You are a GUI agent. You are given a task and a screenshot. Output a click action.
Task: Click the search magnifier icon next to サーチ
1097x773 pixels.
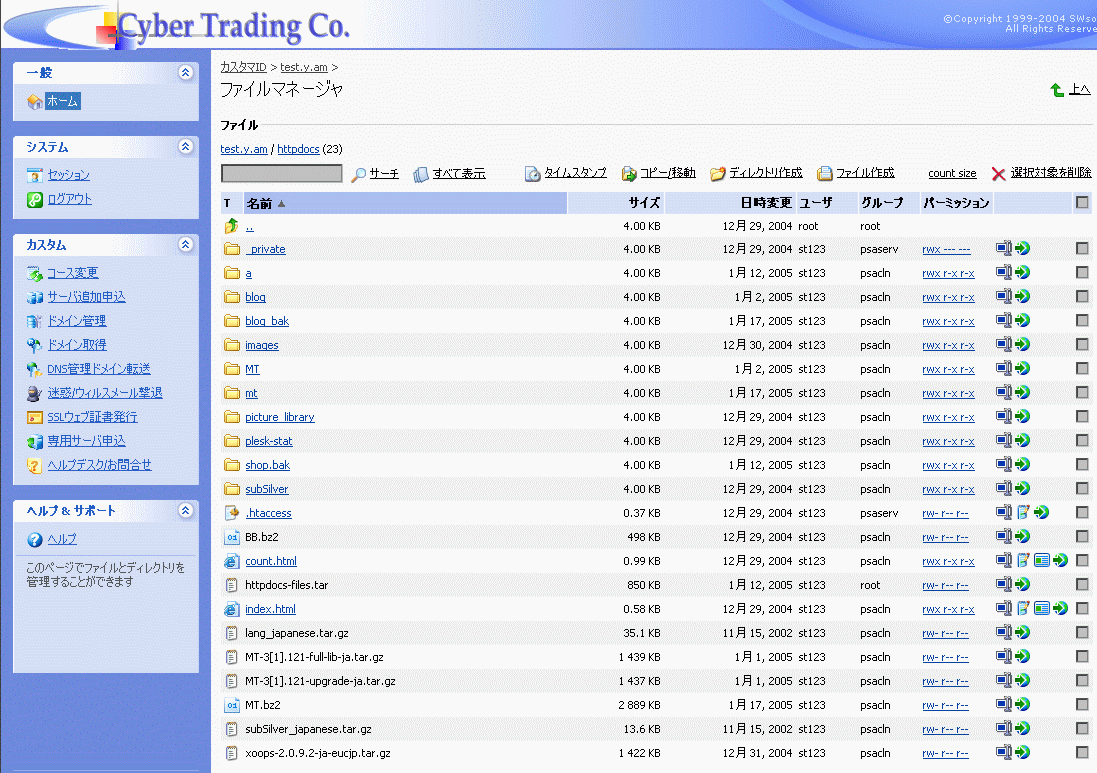pyautogui.click(x=359, y=174)
